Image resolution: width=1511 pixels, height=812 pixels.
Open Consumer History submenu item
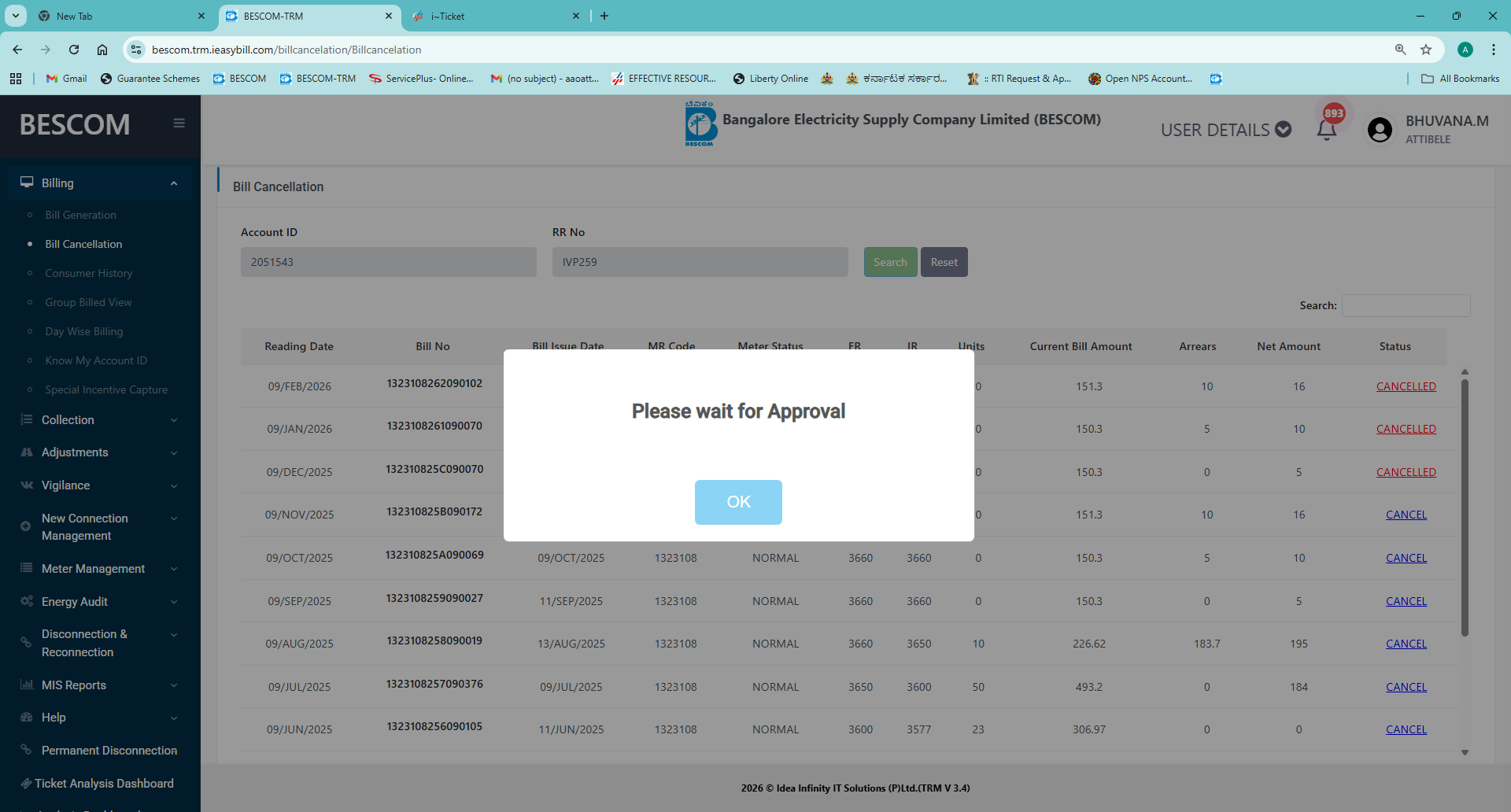pyautogui.click(x=89, y=273)
